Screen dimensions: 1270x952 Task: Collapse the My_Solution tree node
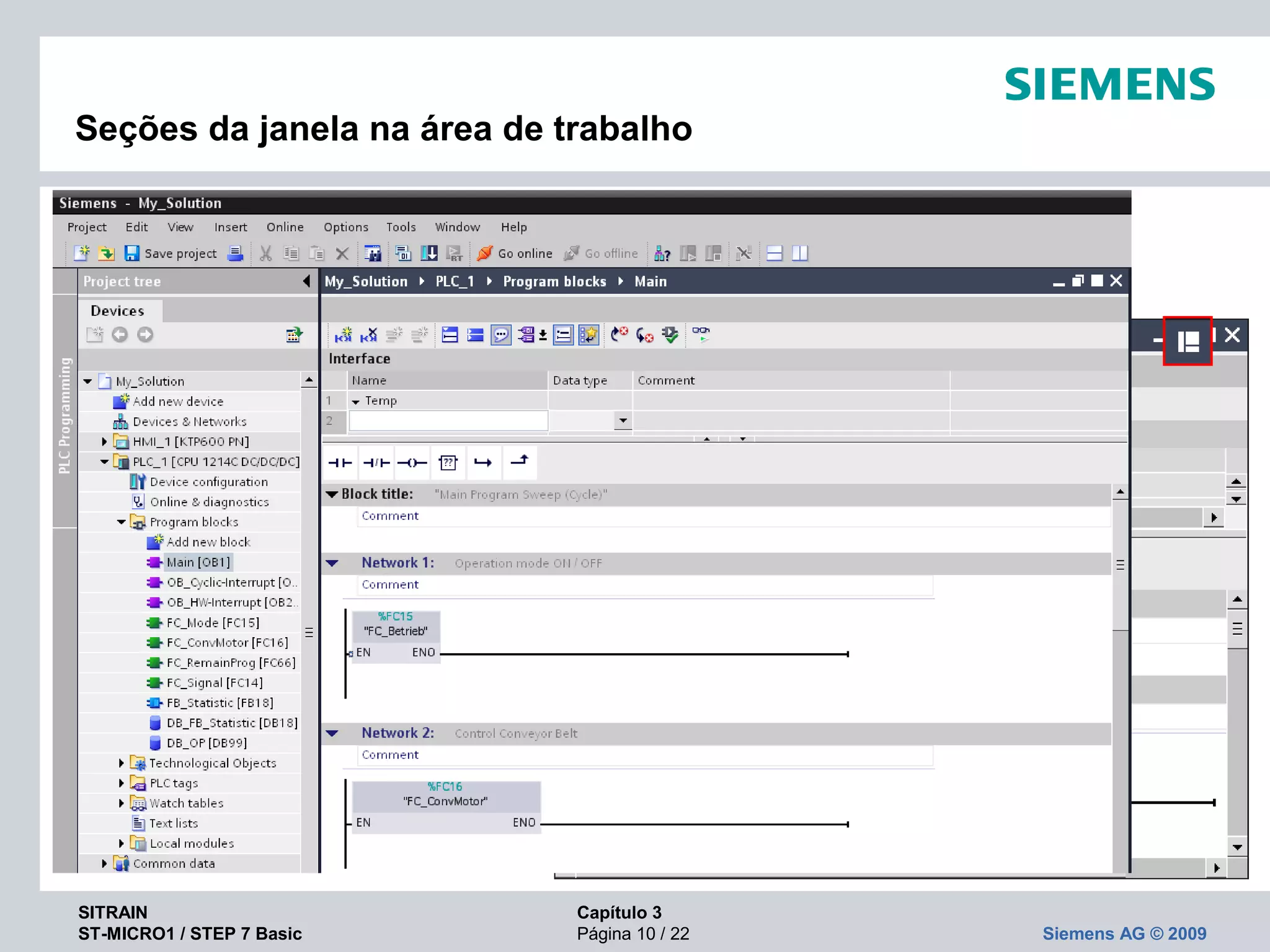(x=88, y=381)
